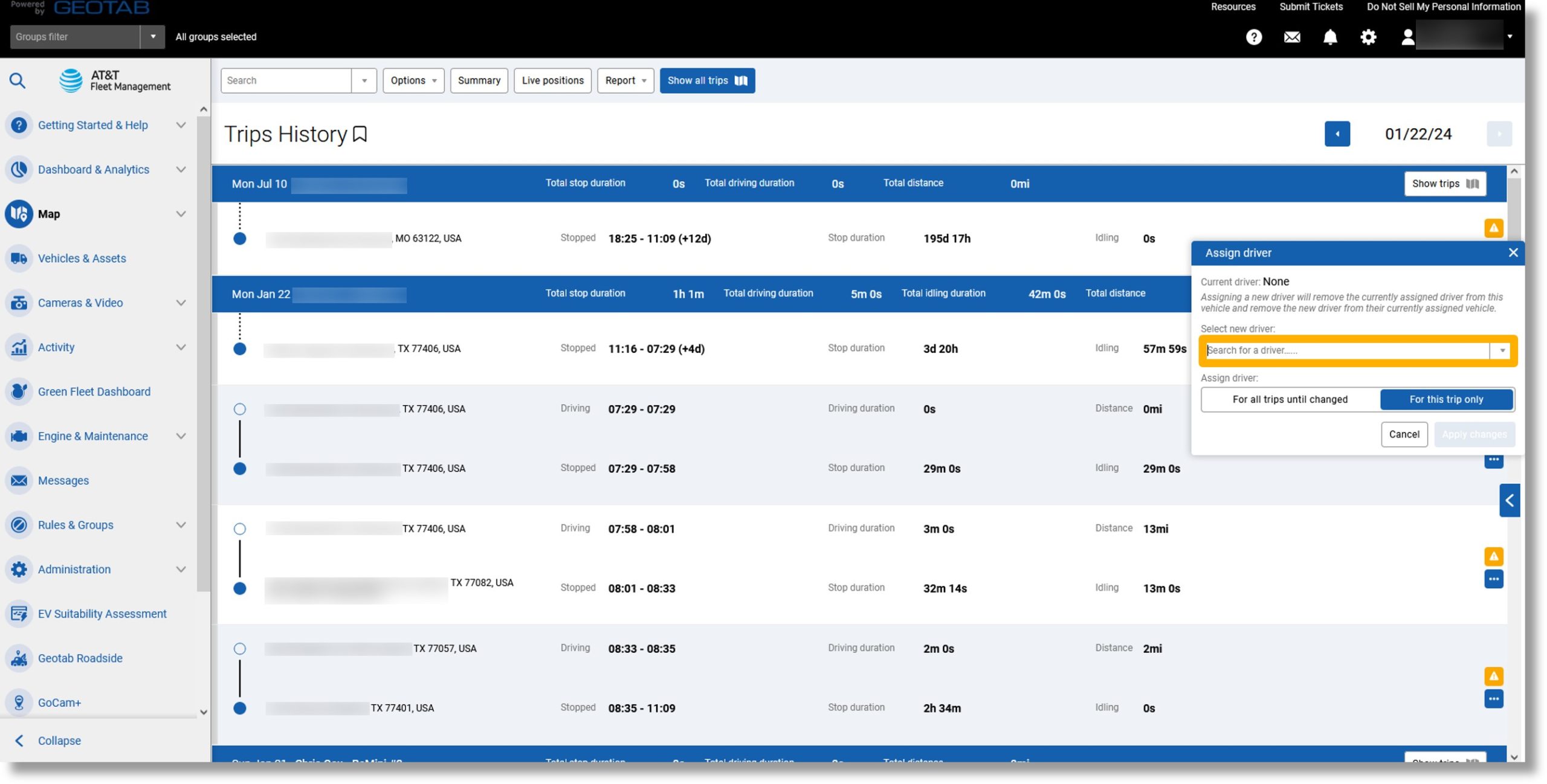
Task: Click the Rules & Groups icon
Action: point(19,525)
